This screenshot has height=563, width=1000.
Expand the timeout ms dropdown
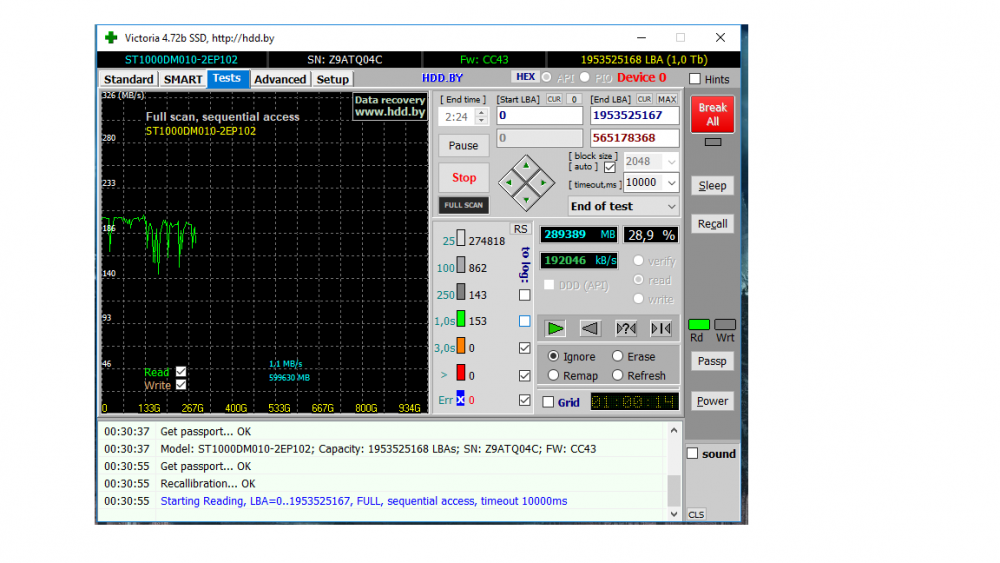click(670, 183)
